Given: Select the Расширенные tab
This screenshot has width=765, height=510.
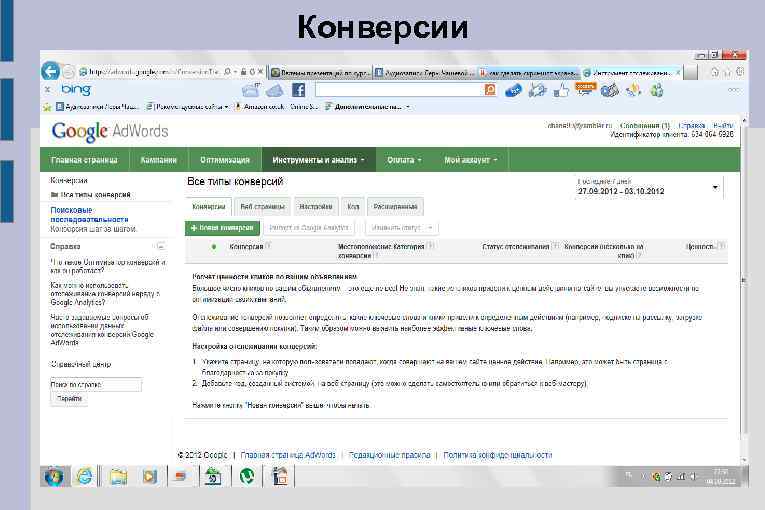Looking at the screenshot, I should pos(395,206).
